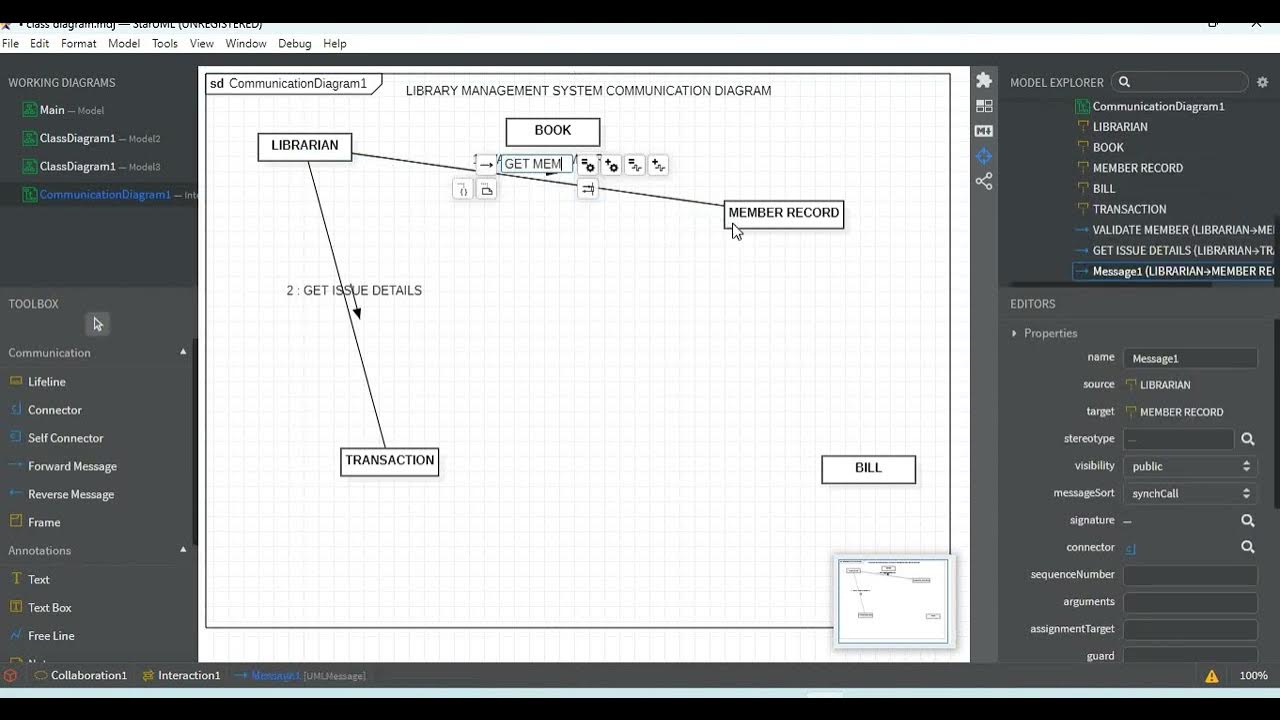Collapse the Properties section
The width and height of the screenshot is (1280, 720).
tap(1014, 333)
